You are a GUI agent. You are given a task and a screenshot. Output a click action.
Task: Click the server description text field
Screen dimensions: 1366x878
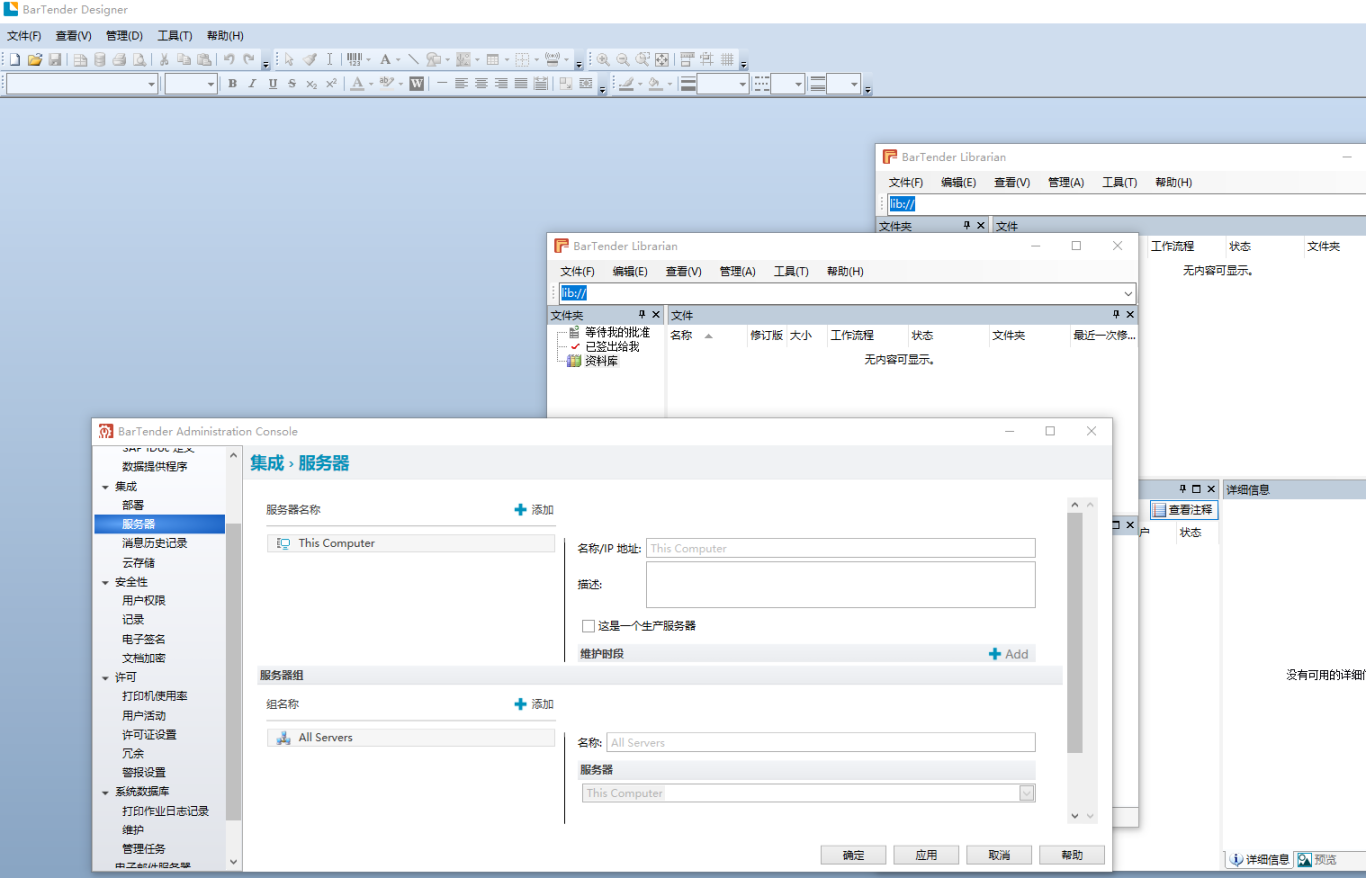coord(840,585)
